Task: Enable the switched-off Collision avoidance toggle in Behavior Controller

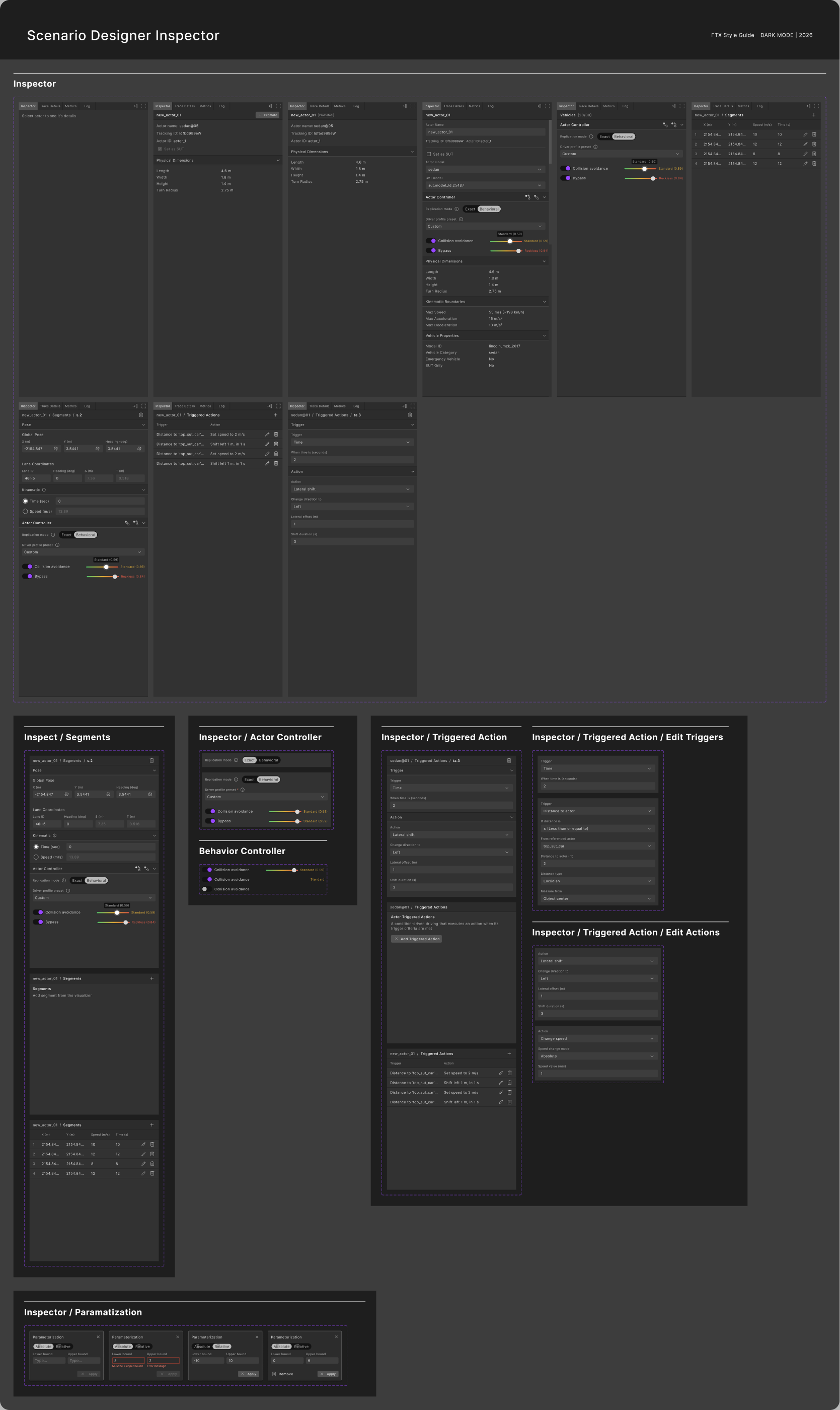Action: [207, 889]
